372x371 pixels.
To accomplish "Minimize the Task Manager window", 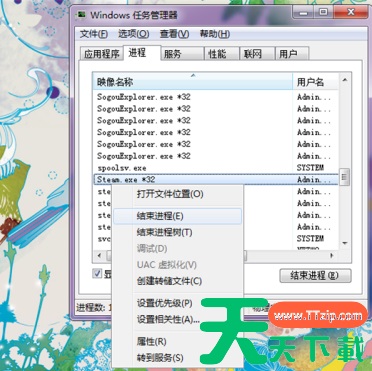I will 304,12.
